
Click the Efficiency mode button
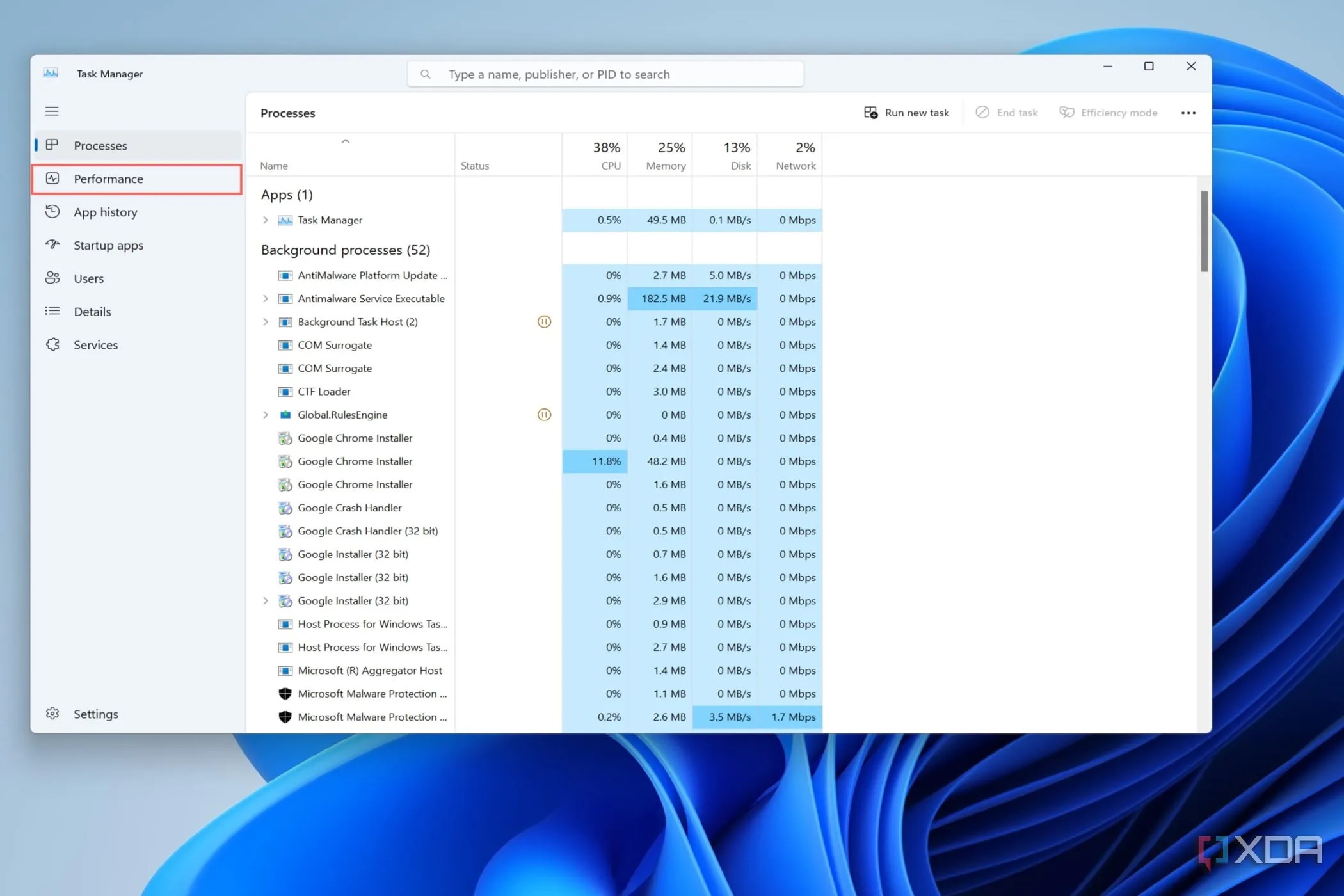pyautogui.click(x=1108, y=113)
